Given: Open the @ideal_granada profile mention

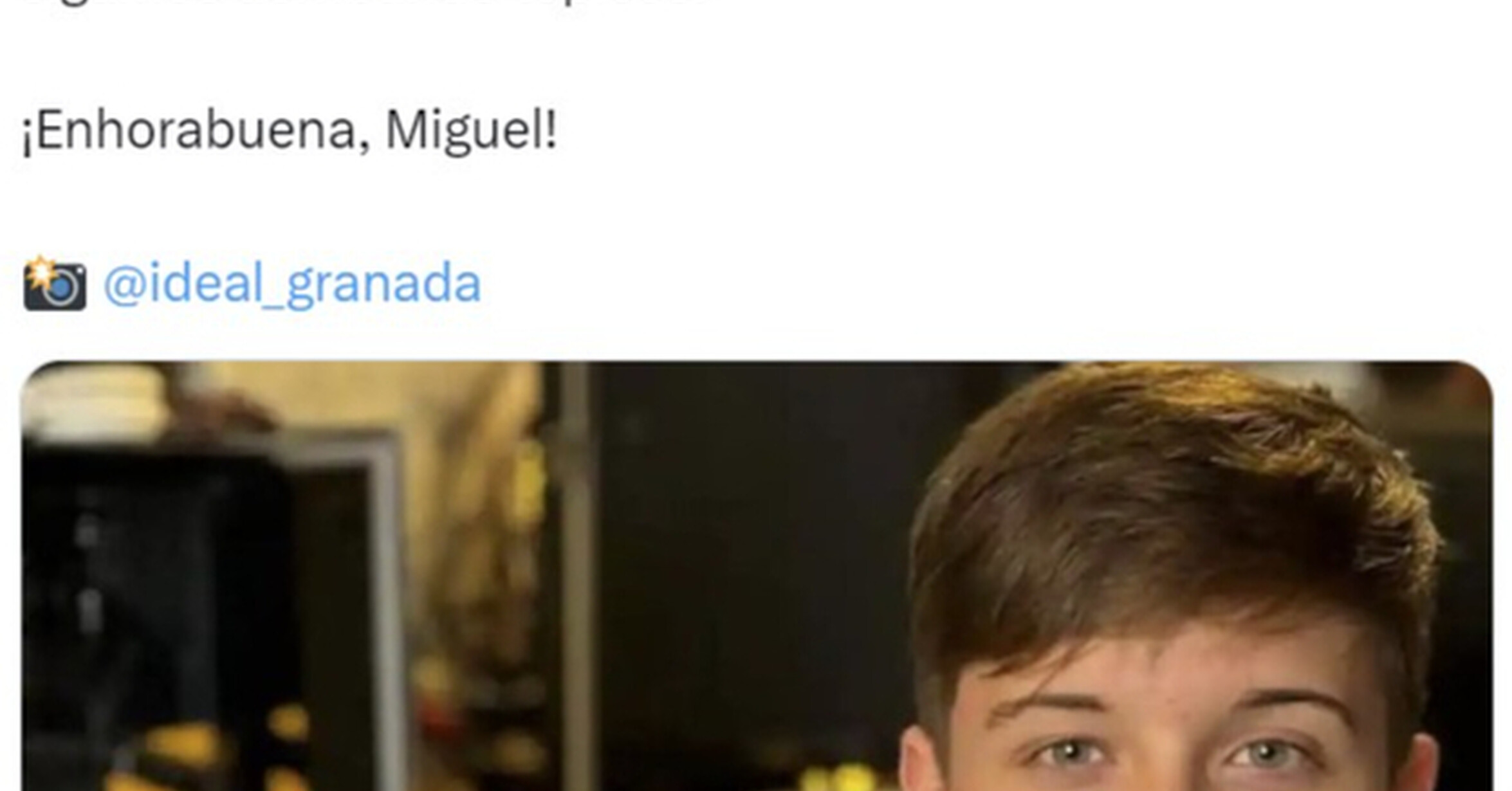Looking at the screenshot, I should coord(292,284).
